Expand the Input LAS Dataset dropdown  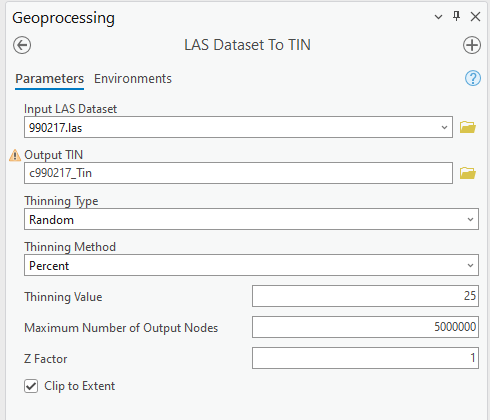click(444, 127)
